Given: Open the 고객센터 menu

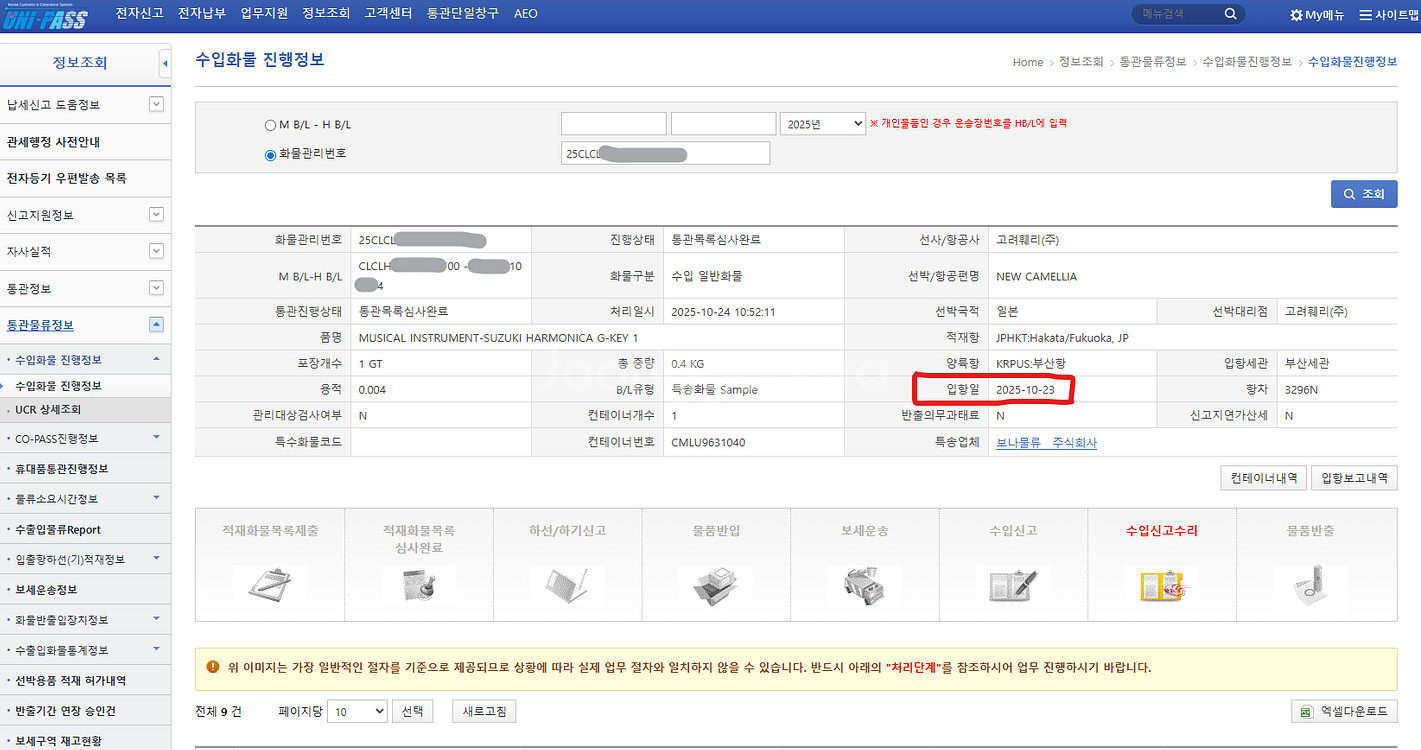Looking at the screenshot, I should click(x=388, y=14).
